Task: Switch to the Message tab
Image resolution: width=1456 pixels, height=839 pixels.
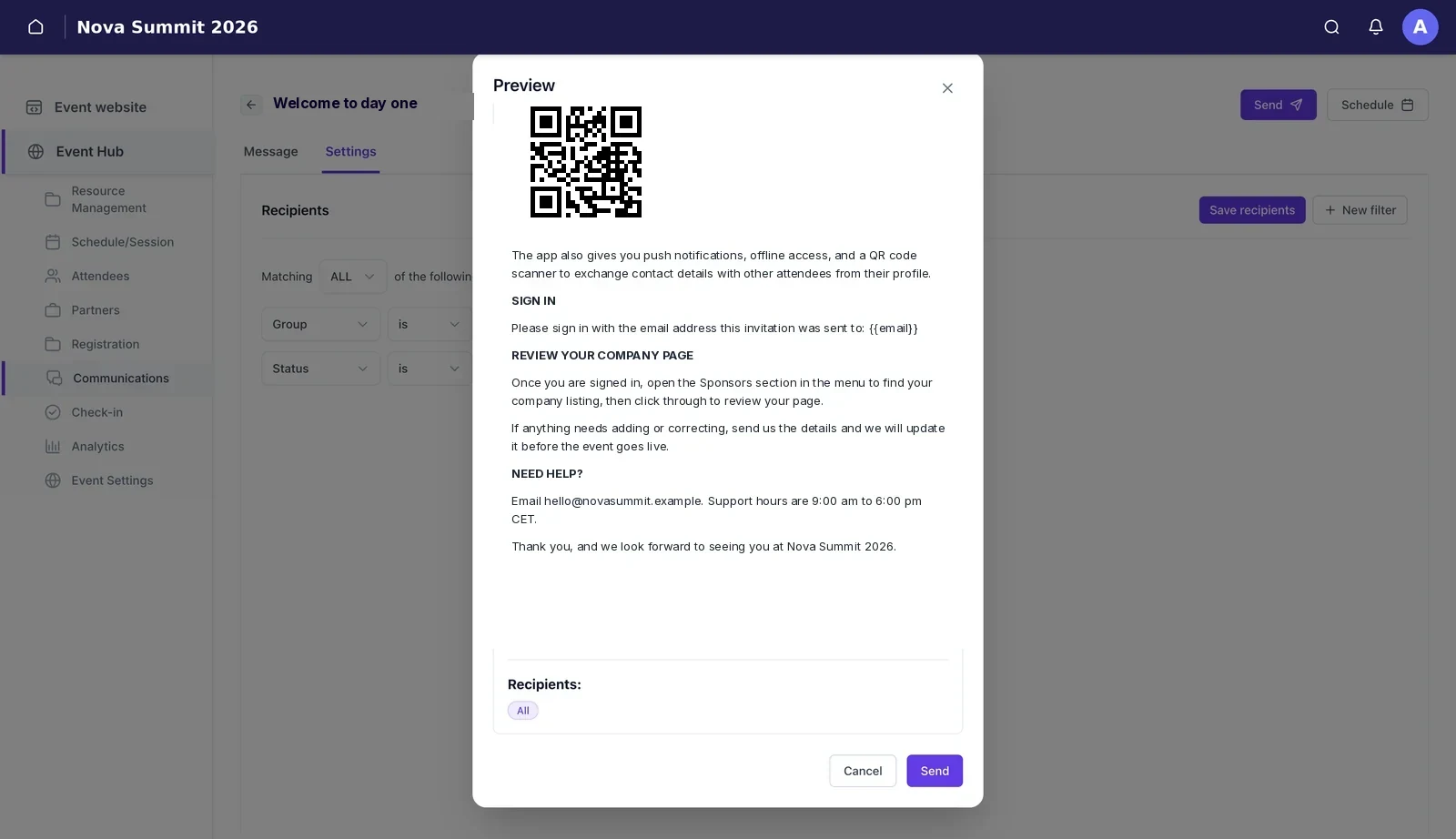Action: click(270, 152)
